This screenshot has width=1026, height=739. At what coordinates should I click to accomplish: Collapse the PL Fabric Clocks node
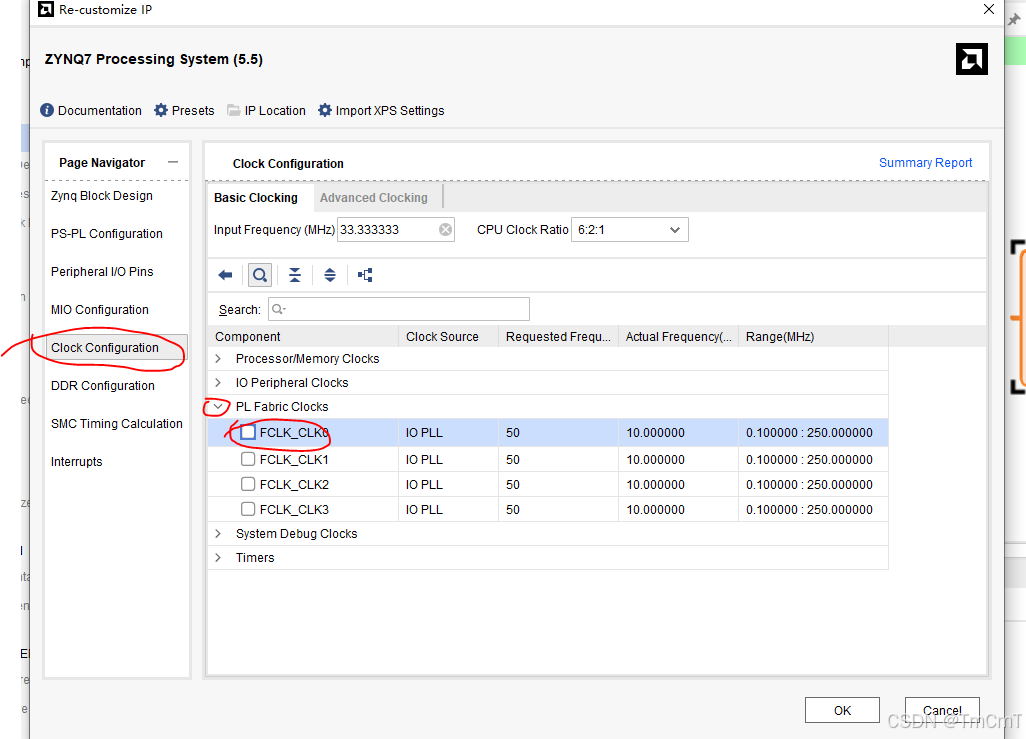pos(219,406)
